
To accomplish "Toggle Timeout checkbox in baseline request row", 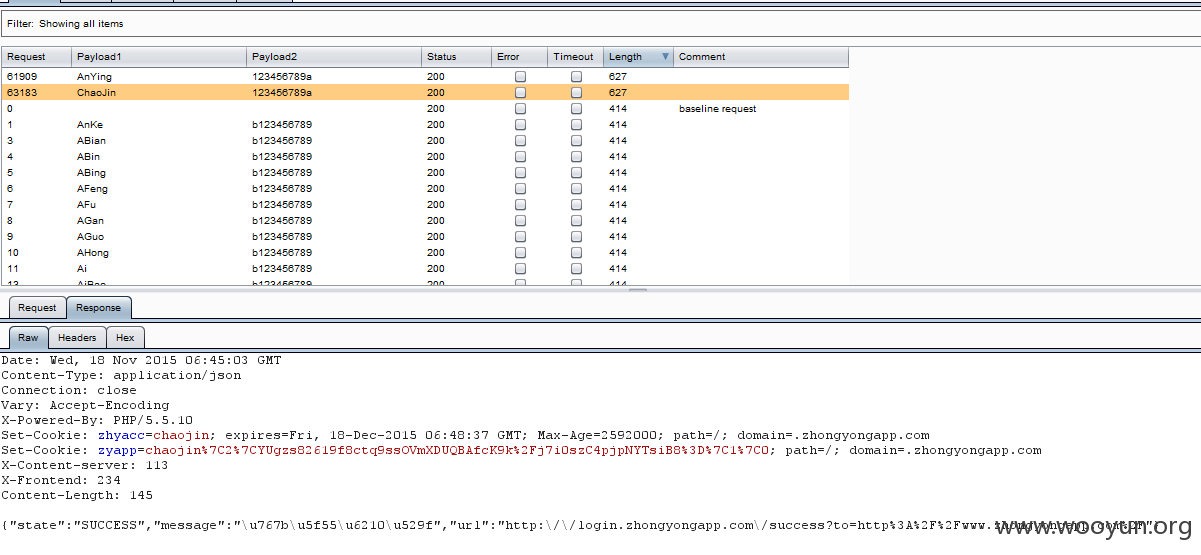I will pos(576,109).
